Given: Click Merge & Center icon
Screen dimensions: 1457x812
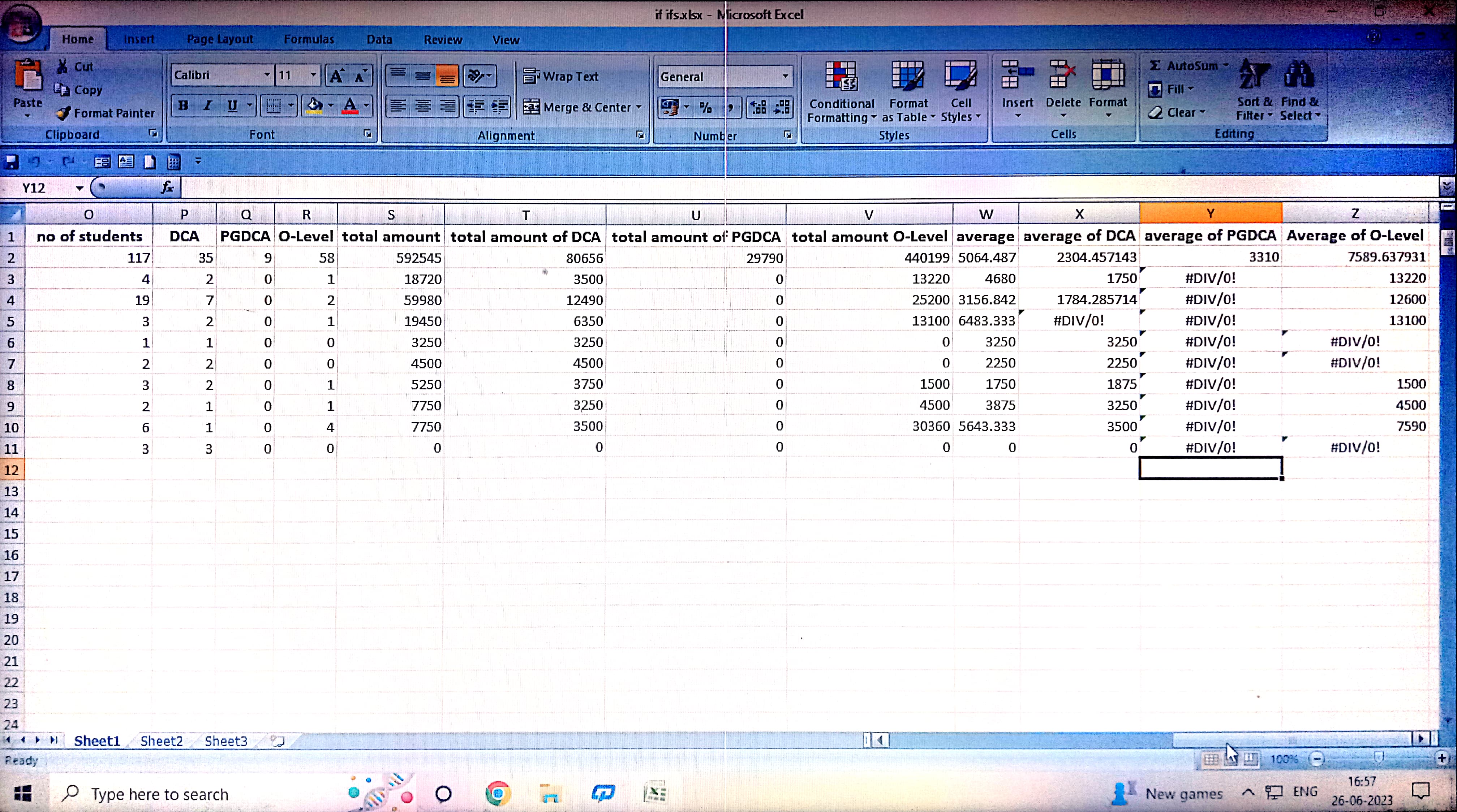Looking at the screenshot, I should tap(531, 107).
